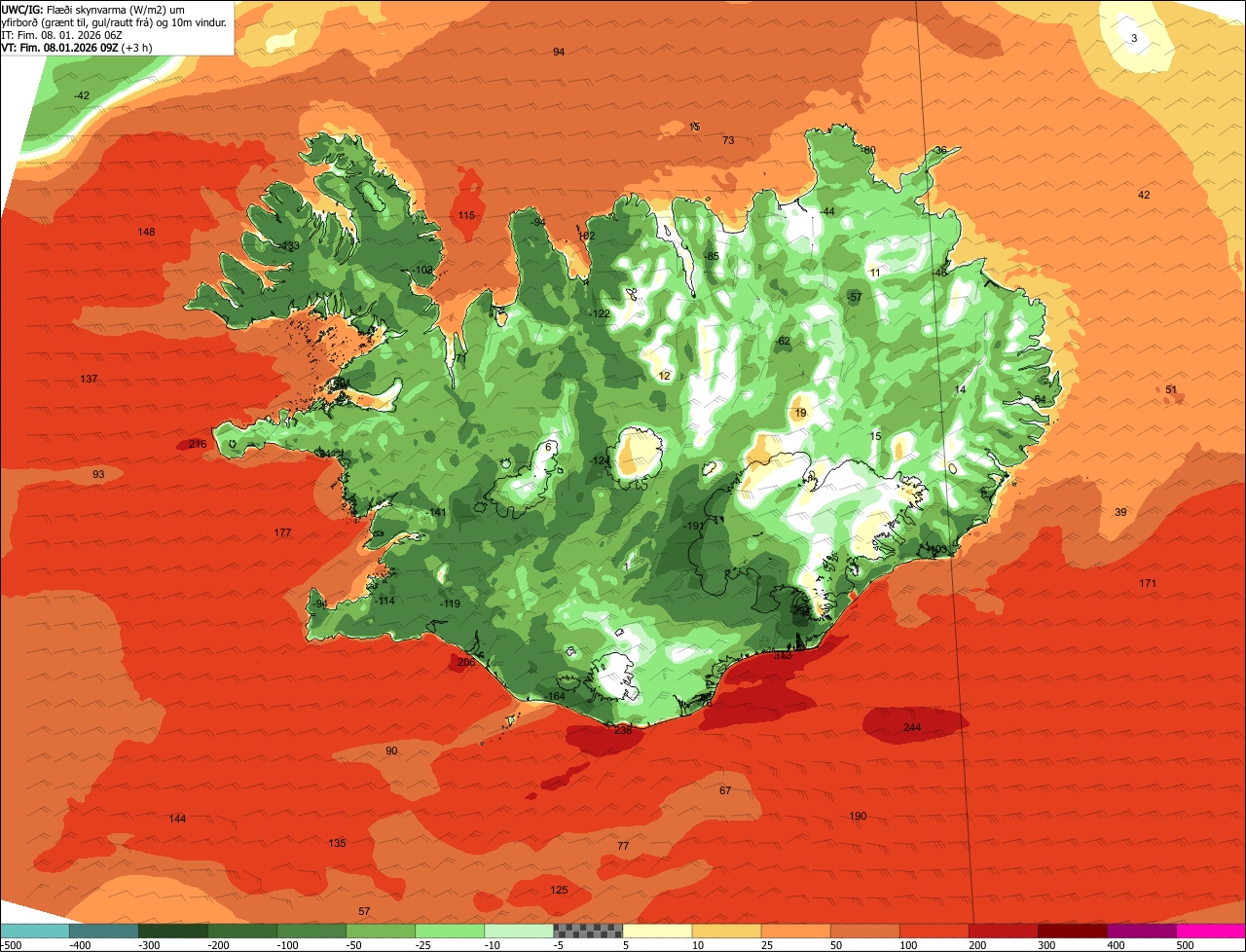Pick the darkest green legend swatch at -300
1246x952 pixels.
[x=172, y=931]
